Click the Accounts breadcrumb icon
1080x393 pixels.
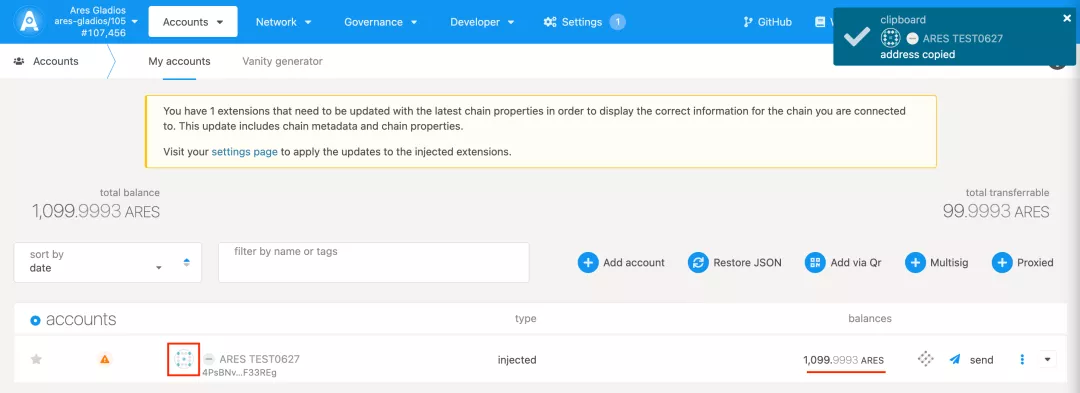click(x=19, y=61)
